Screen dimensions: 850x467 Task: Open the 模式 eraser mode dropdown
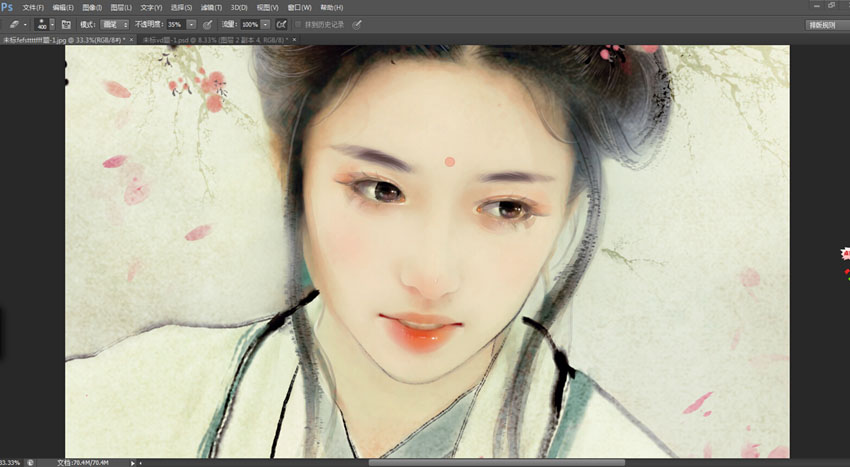point(115,23)
